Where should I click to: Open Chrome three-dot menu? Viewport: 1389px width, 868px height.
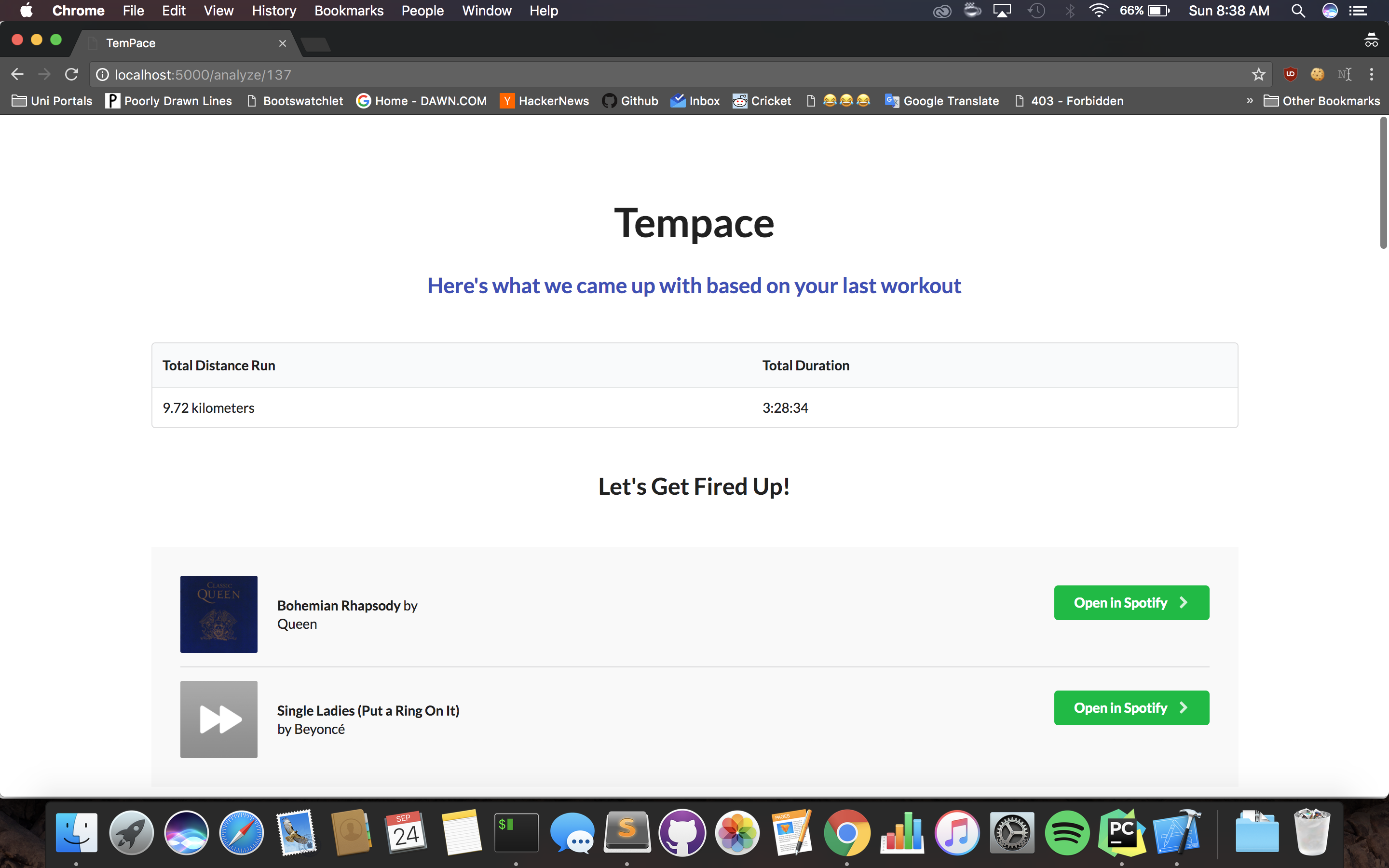coord(1371,75)
